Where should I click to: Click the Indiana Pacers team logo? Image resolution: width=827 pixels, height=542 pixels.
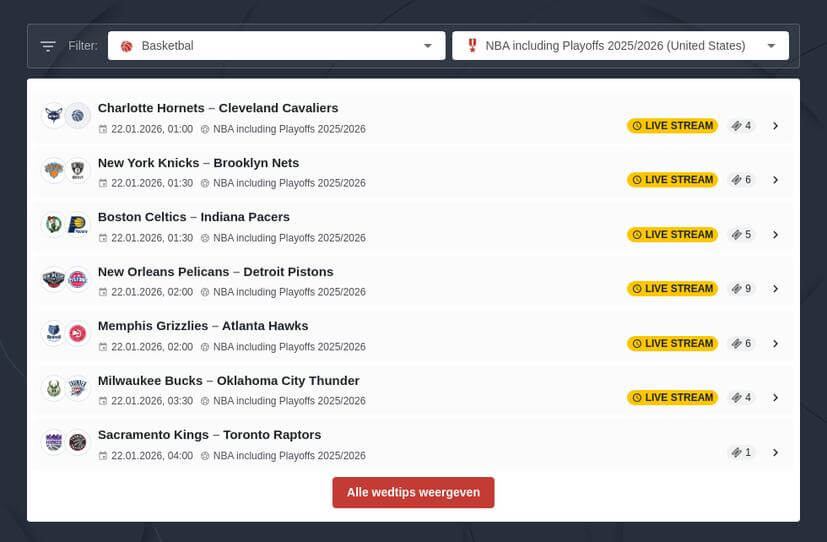tap(78, 225)
